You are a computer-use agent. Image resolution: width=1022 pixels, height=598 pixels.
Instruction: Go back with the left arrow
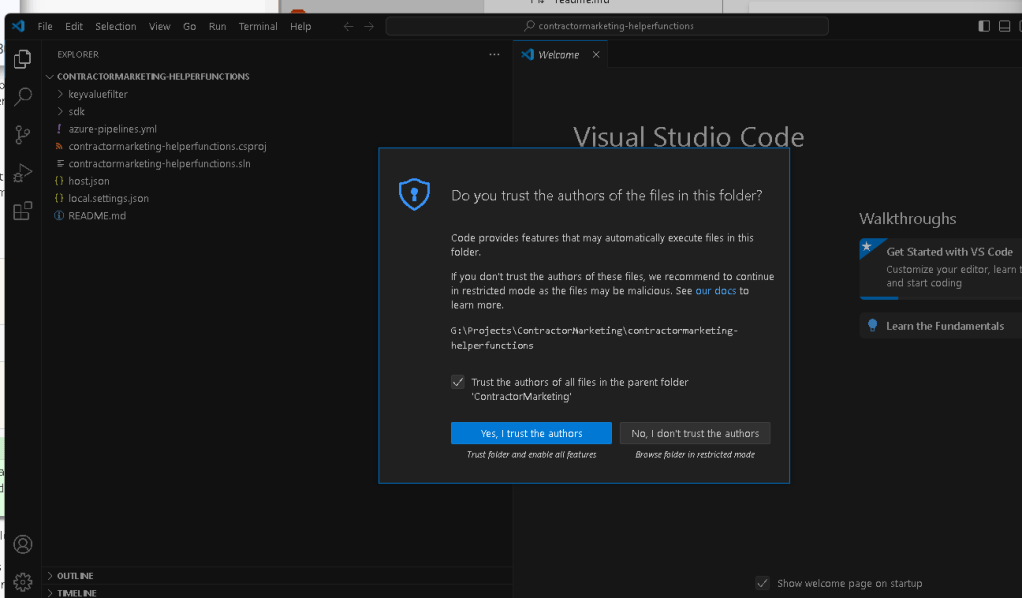(x=349, y=27)
